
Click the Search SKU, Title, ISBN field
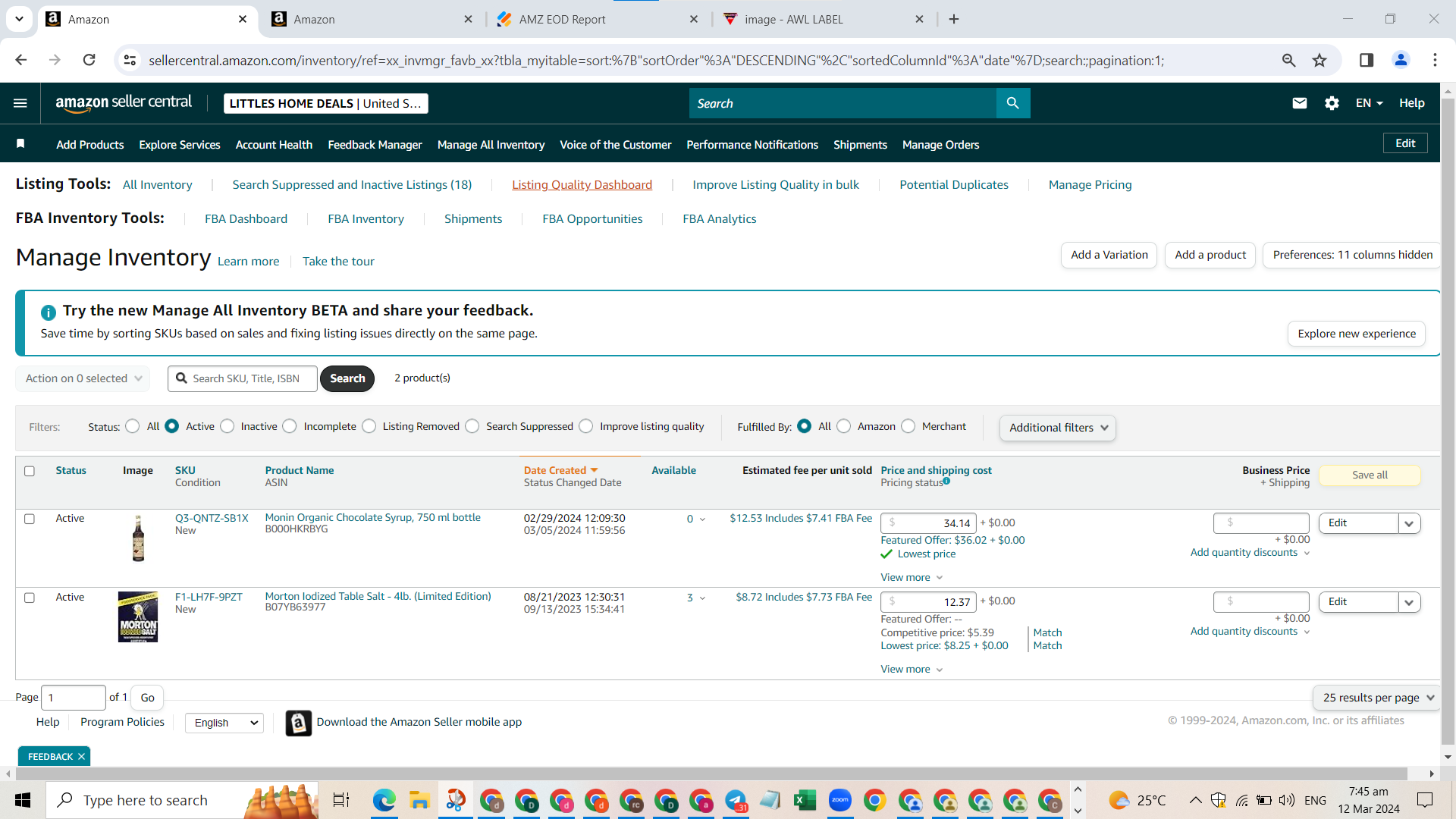pyautogui.click(x=243, y=378)
